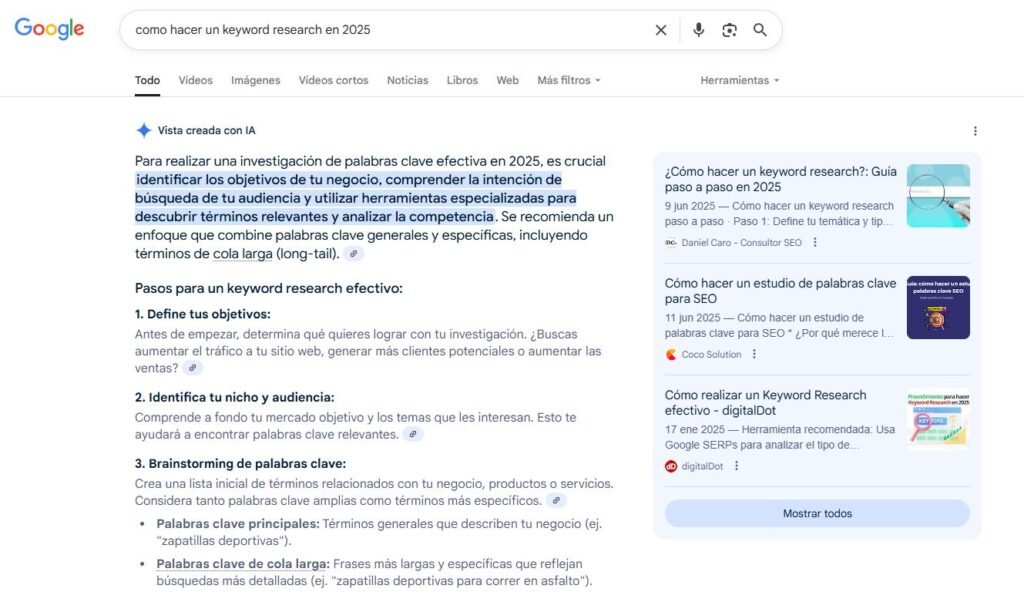Click the digitalDot result thumbnail

(x=938, y=419)
